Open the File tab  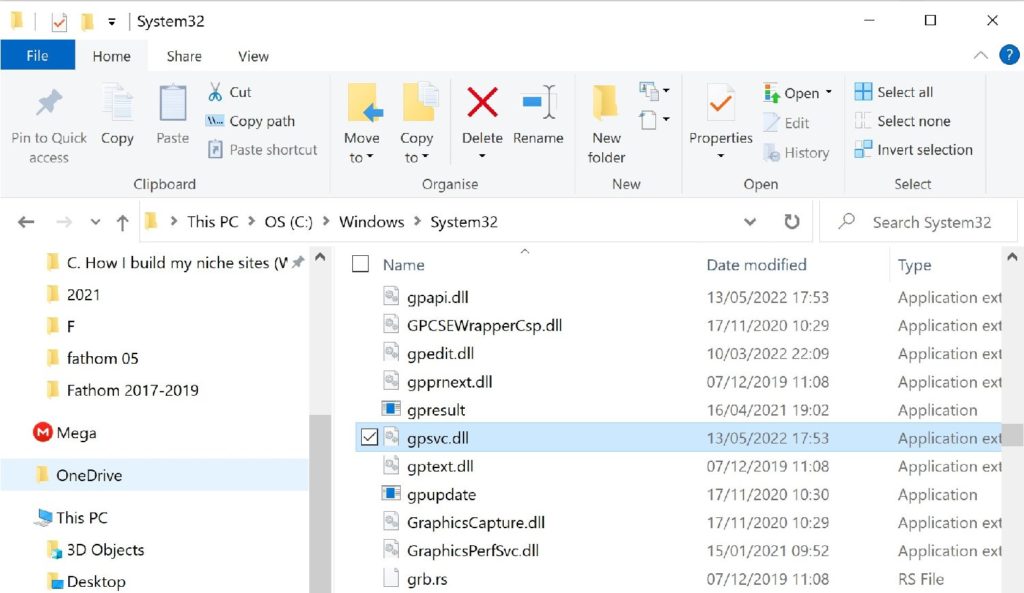(37, 56)
